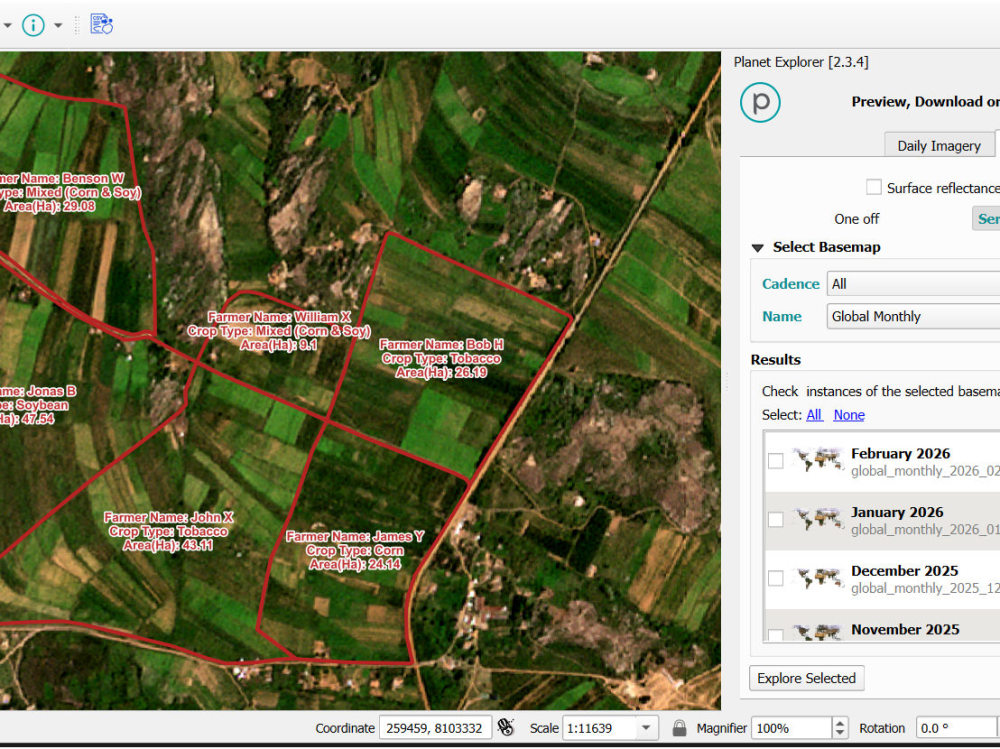Click the November 2025 result title
Viewport: 1000px width, 749px height.
pyautogui.click(x=905, y=630)
